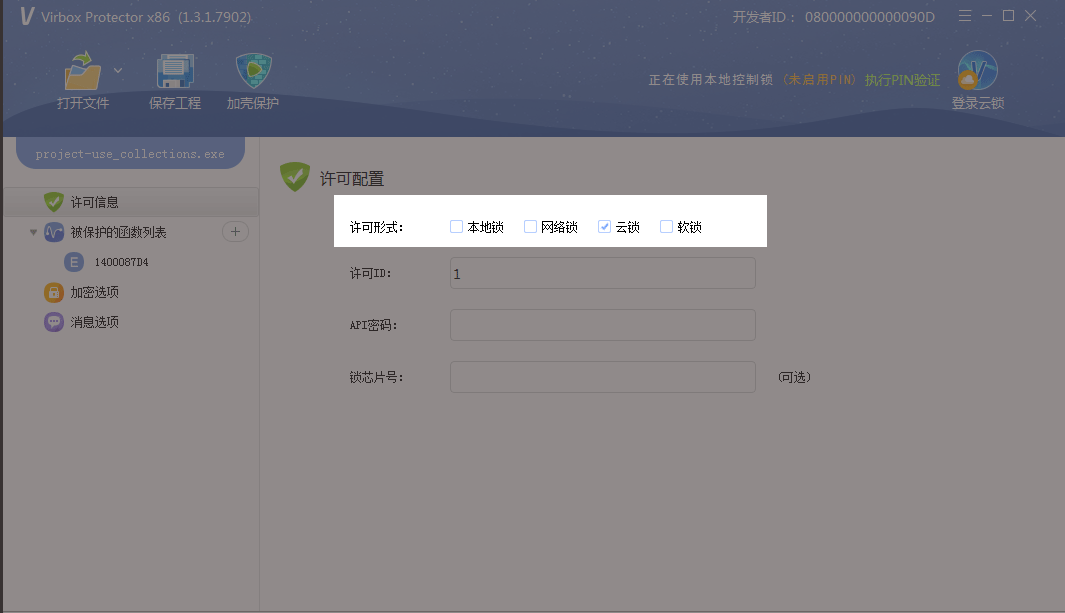This screenshot has height=613, width=1065.
Task: Enable the 软锁 checkbox
Action: point(666,227)
